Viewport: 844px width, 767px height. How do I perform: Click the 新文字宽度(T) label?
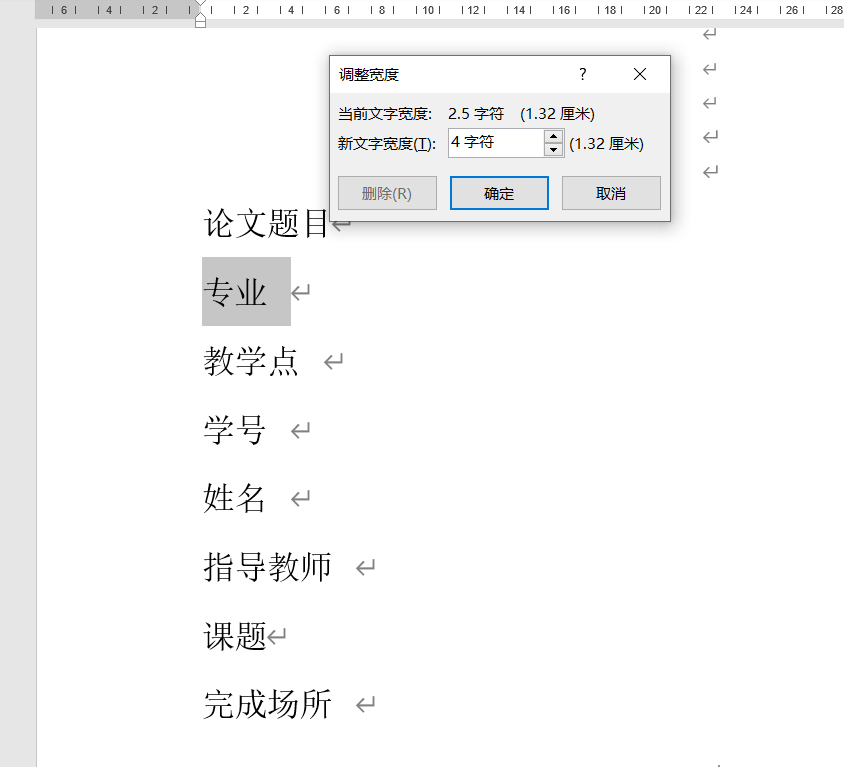coord(387,144)
